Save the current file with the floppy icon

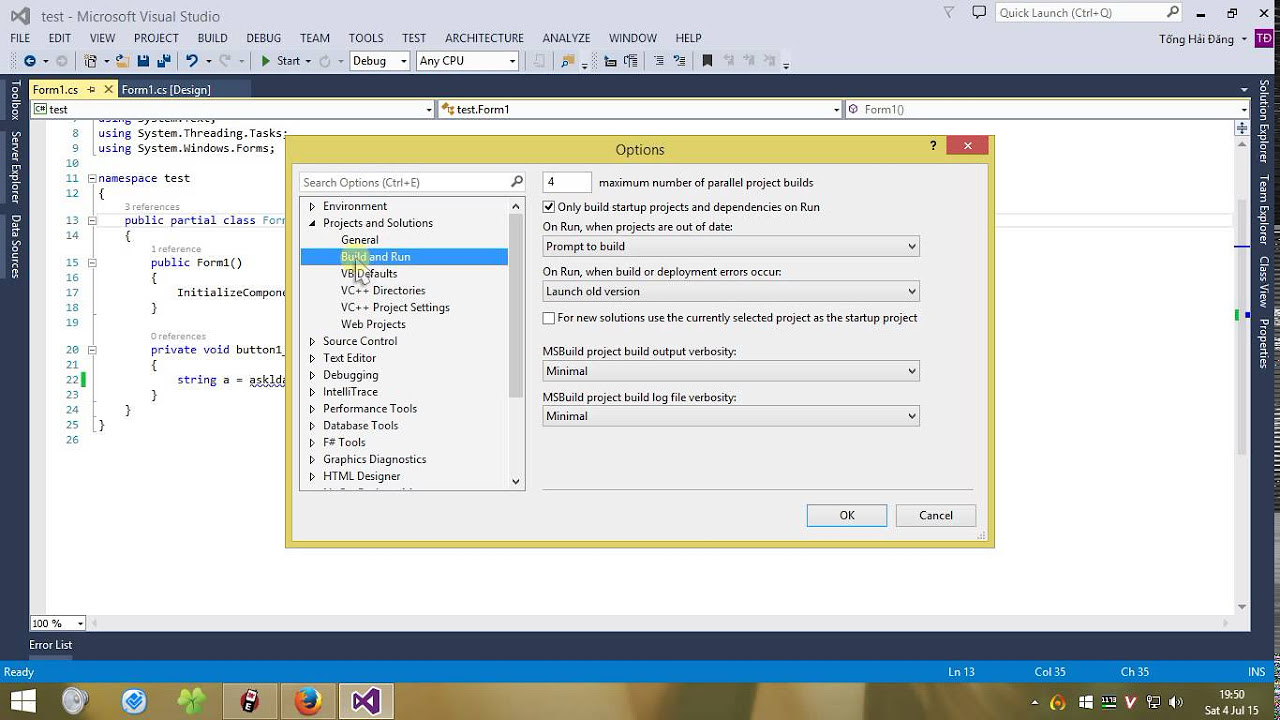[x=144, y=61]
